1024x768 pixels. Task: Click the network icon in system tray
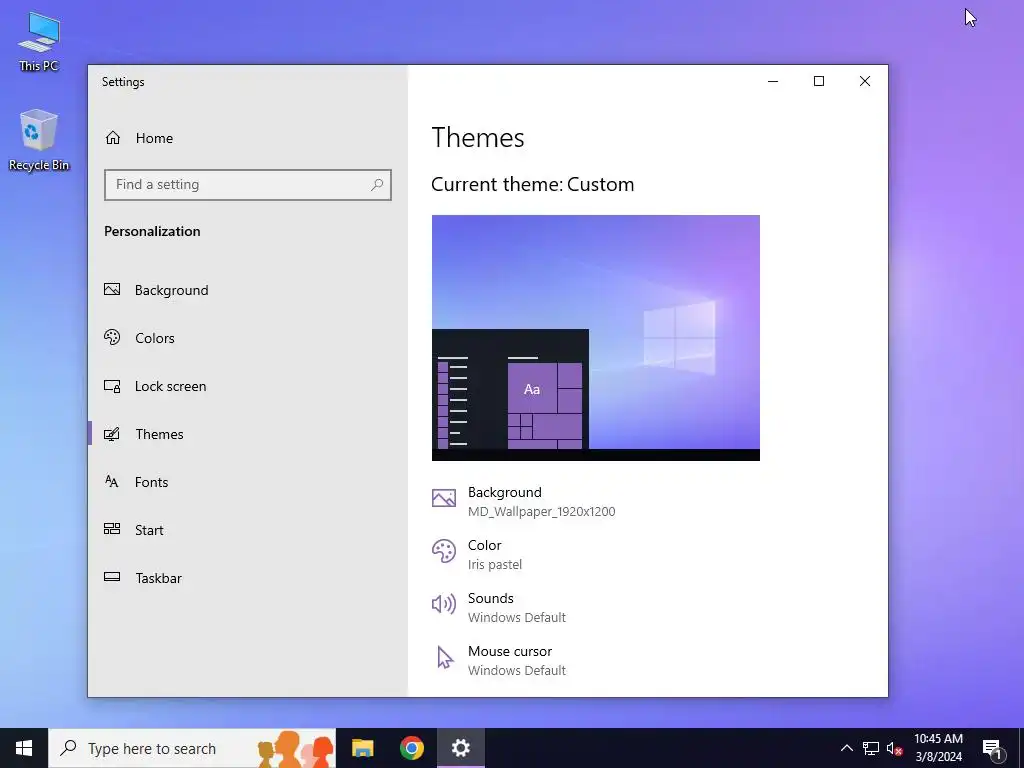[x=871, y=748]
